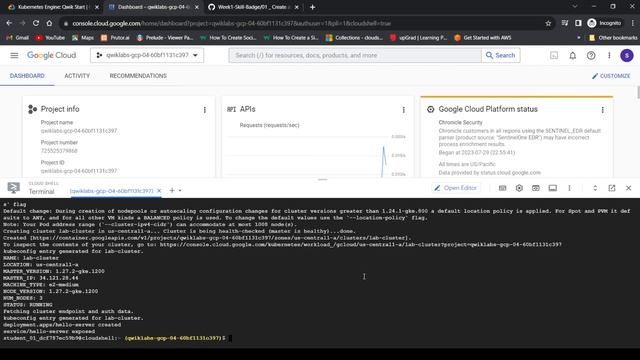Switch to Week1-Skill-Badge GitHub browser tab
The image size is (640, 360).
coord(253,7)
